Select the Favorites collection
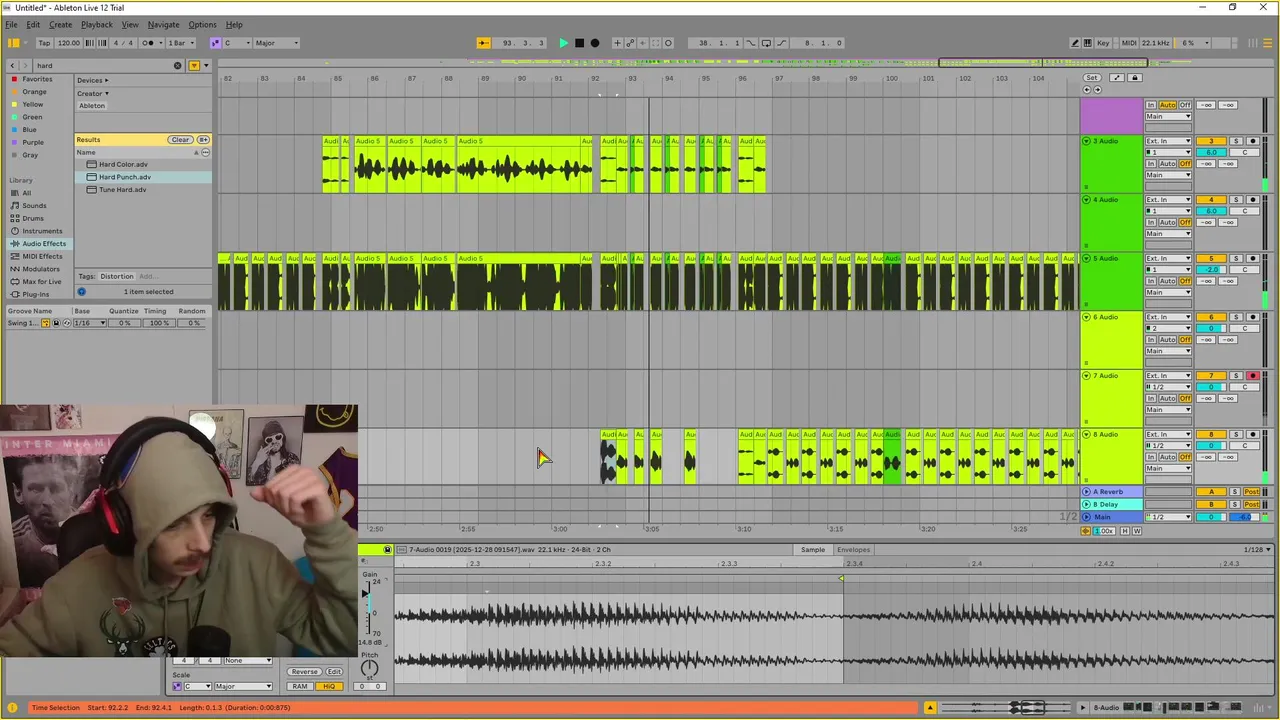Viewport: 1280px width, 720px height. tap(37, 79)
